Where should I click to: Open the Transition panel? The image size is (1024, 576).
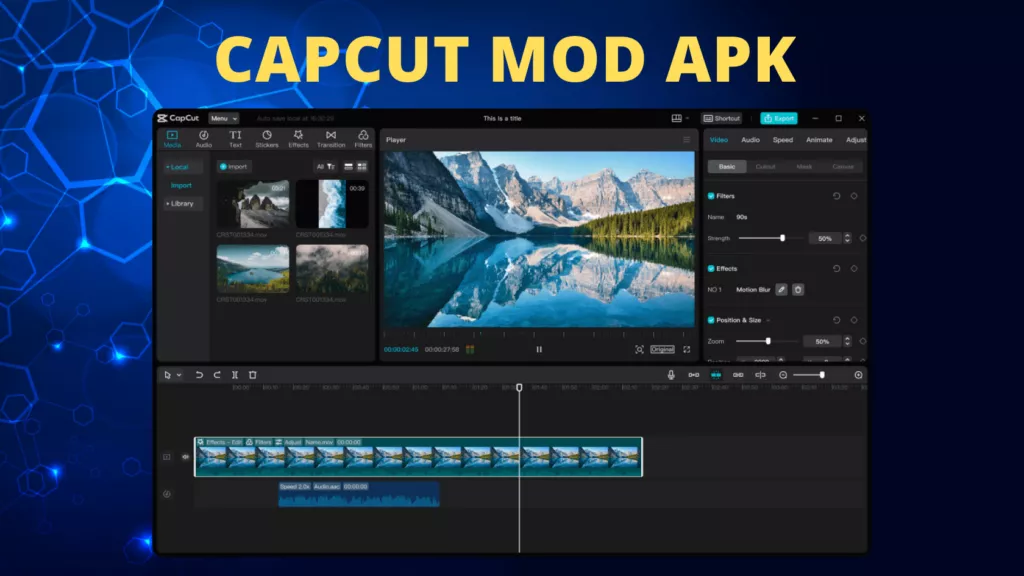click(x=331, y=138)
